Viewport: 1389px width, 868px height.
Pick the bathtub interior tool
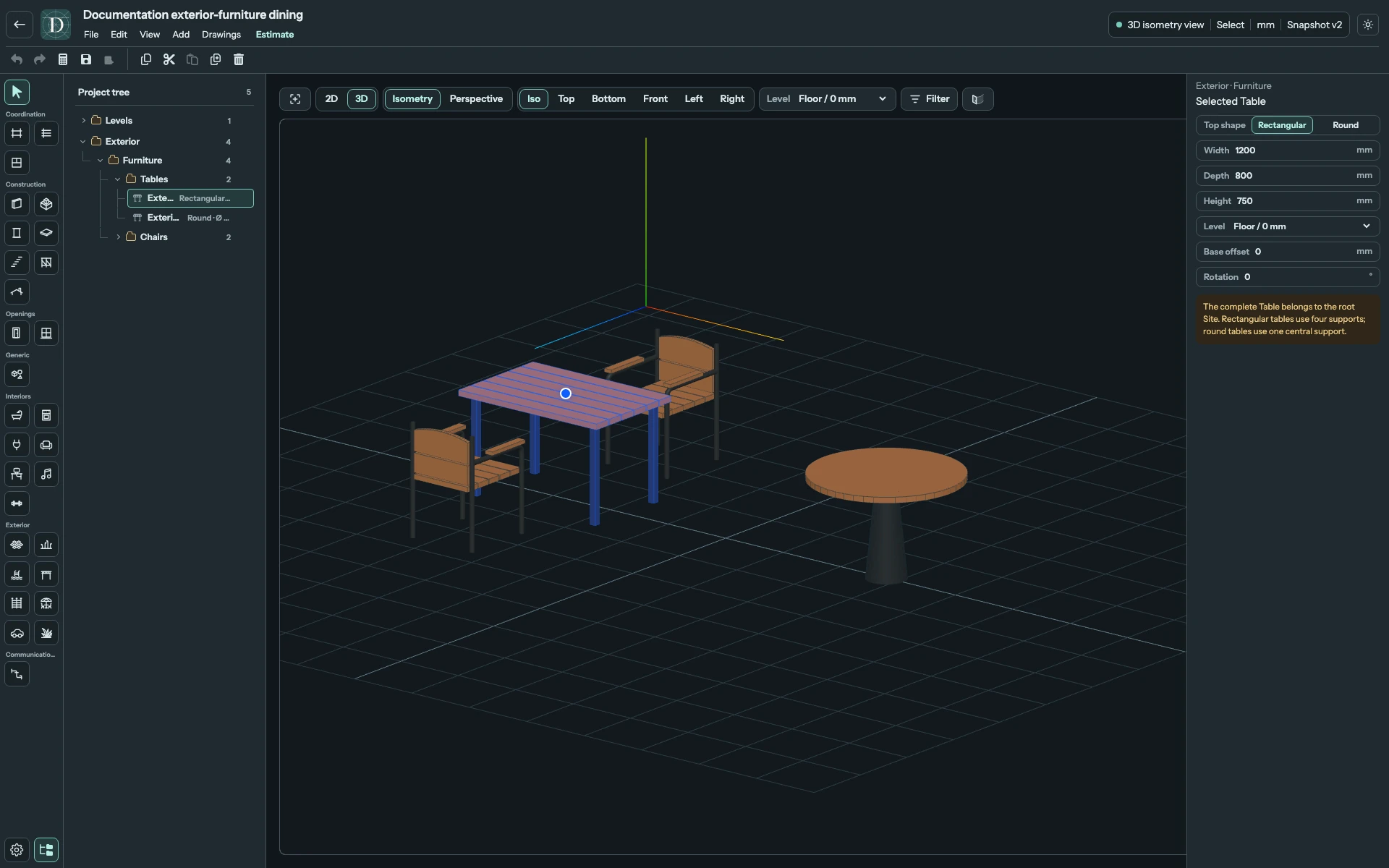17,415
